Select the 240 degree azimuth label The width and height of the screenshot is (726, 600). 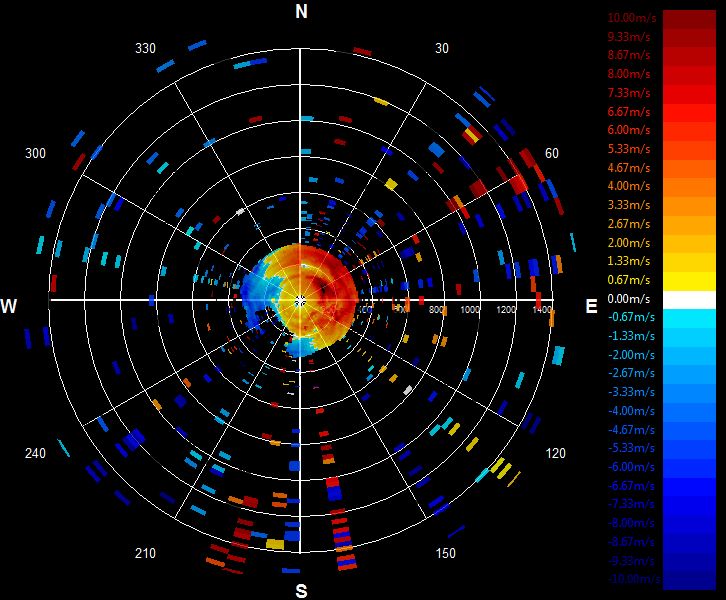coord(35,453)
